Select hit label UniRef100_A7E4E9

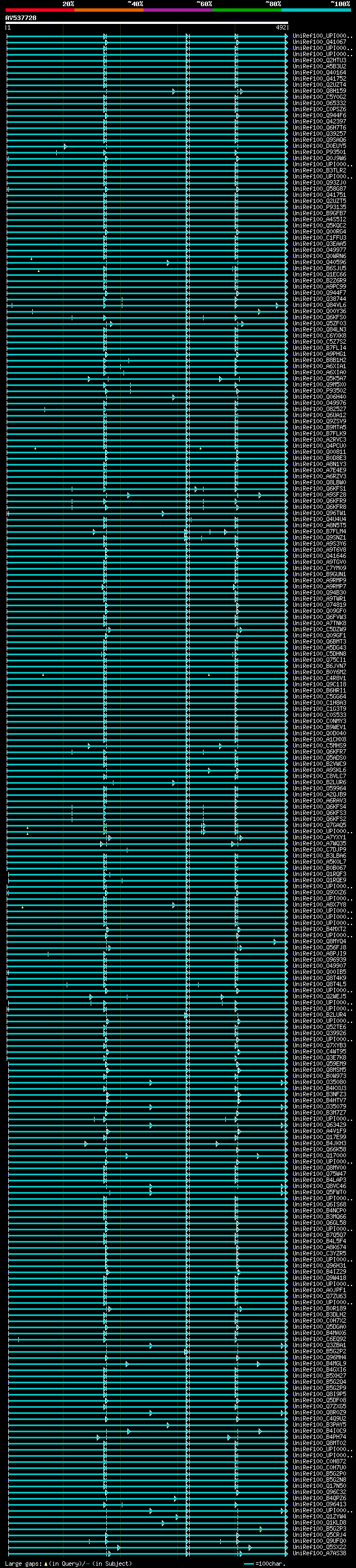(319, 470)
